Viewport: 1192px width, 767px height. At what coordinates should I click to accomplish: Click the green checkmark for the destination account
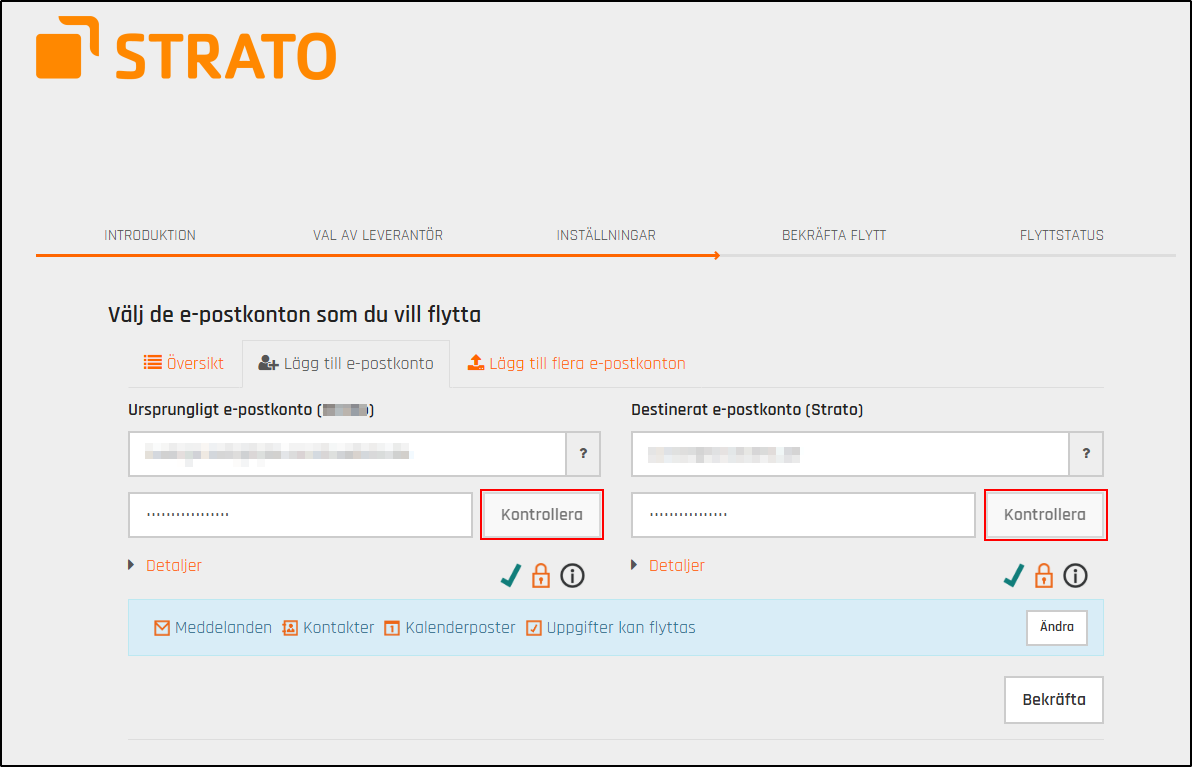(1015, 576)
